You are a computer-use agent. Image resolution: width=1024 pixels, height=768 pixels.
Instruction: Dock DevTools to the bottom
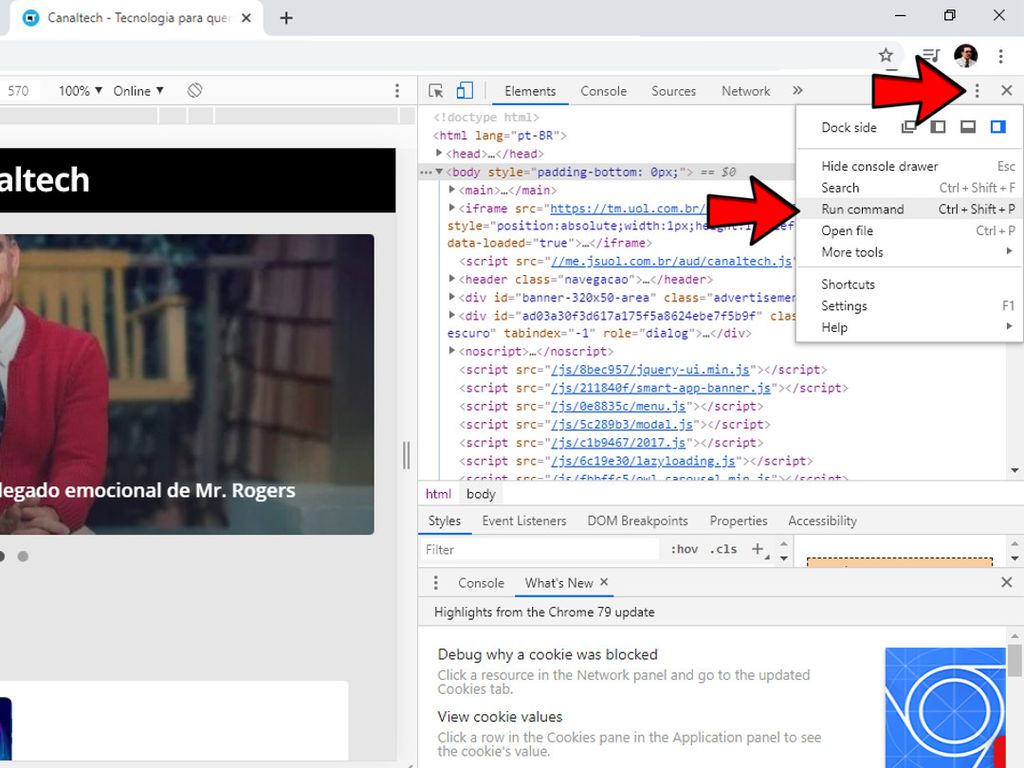[x=968, y=127]
